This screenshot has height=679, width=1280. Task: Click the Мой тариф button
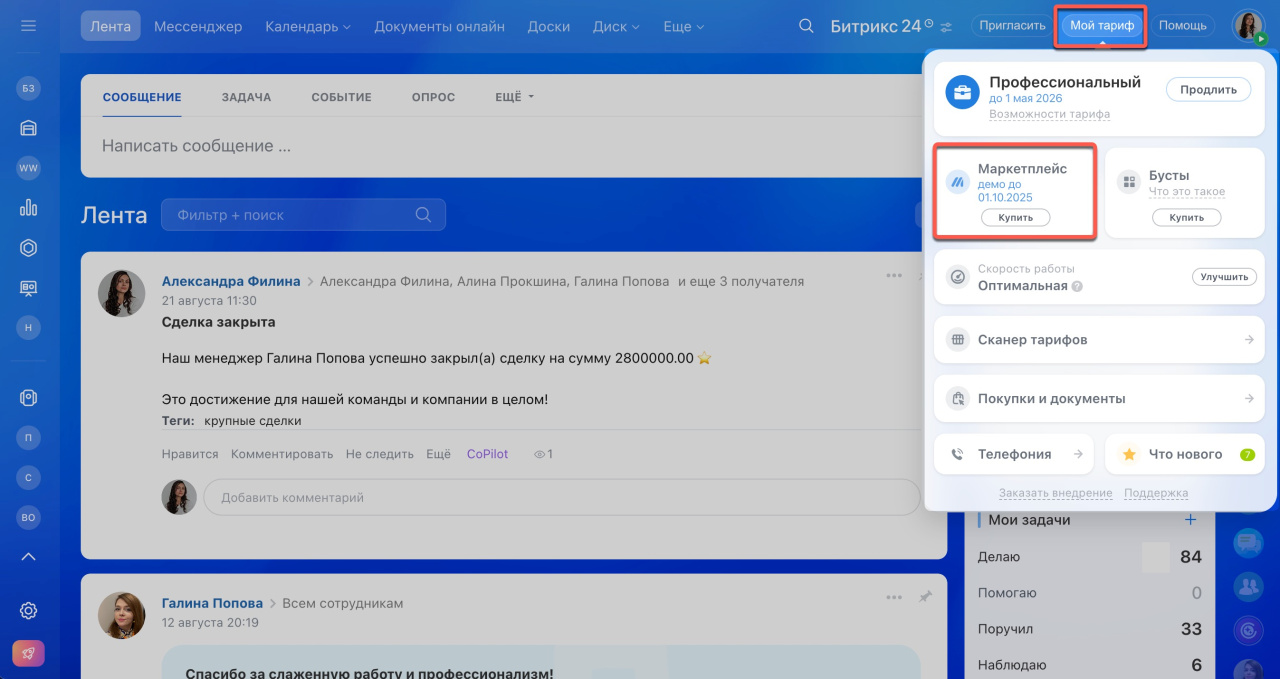coord(1101,26)
